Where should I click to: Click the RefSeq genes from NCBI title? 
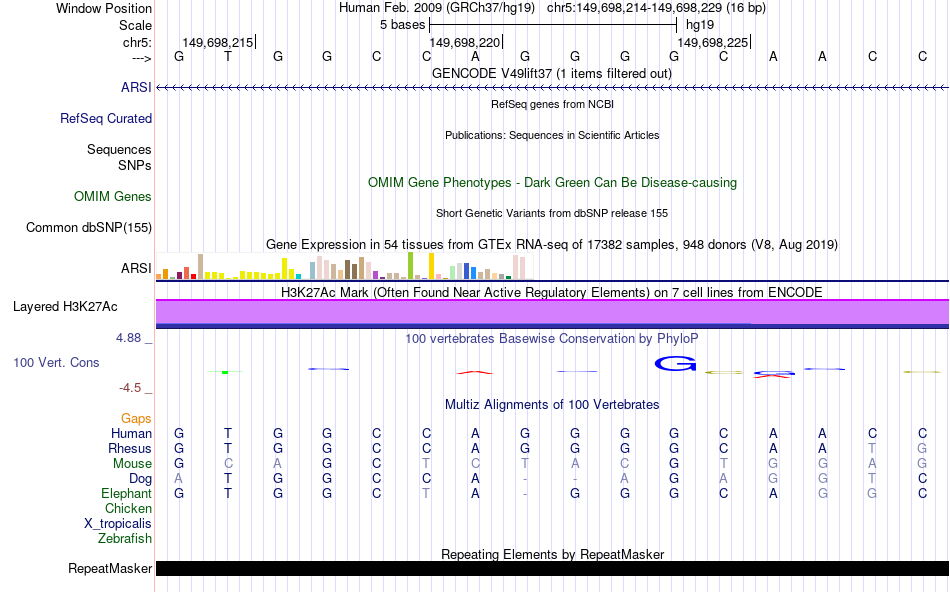pos(552,104)
